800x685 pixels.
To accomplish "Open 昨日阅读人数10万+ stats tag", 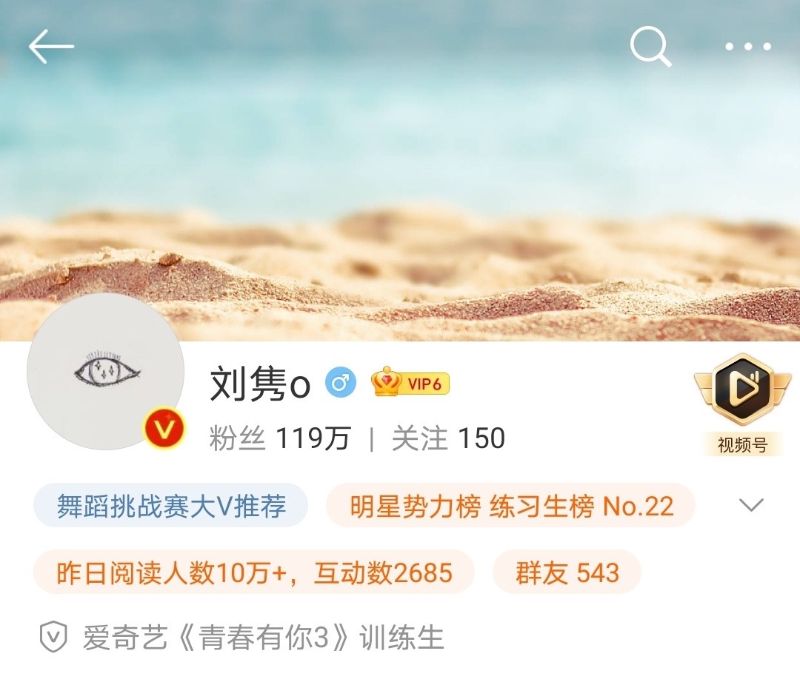I will 254,572.
